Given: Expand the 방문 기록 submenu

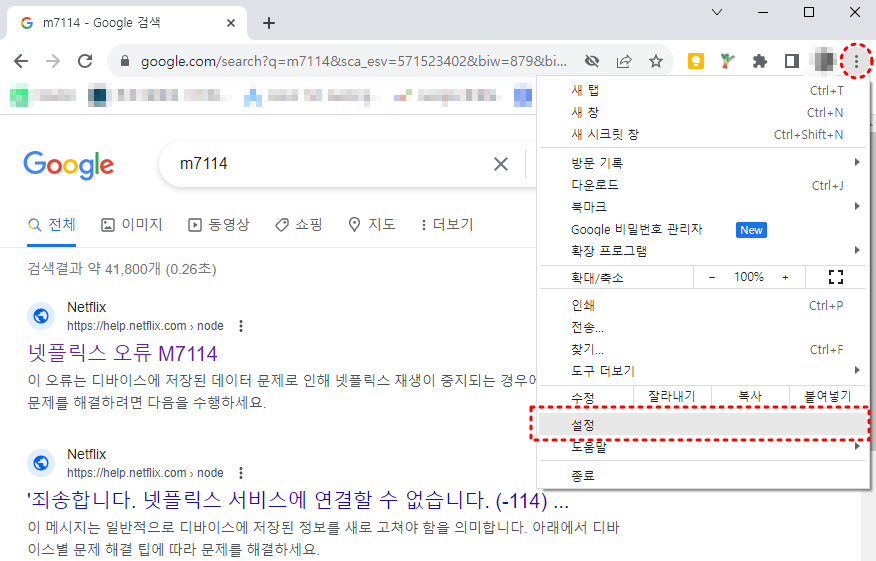Looking at the screenshot, I should pyautogui.click(x=705, y=163).
